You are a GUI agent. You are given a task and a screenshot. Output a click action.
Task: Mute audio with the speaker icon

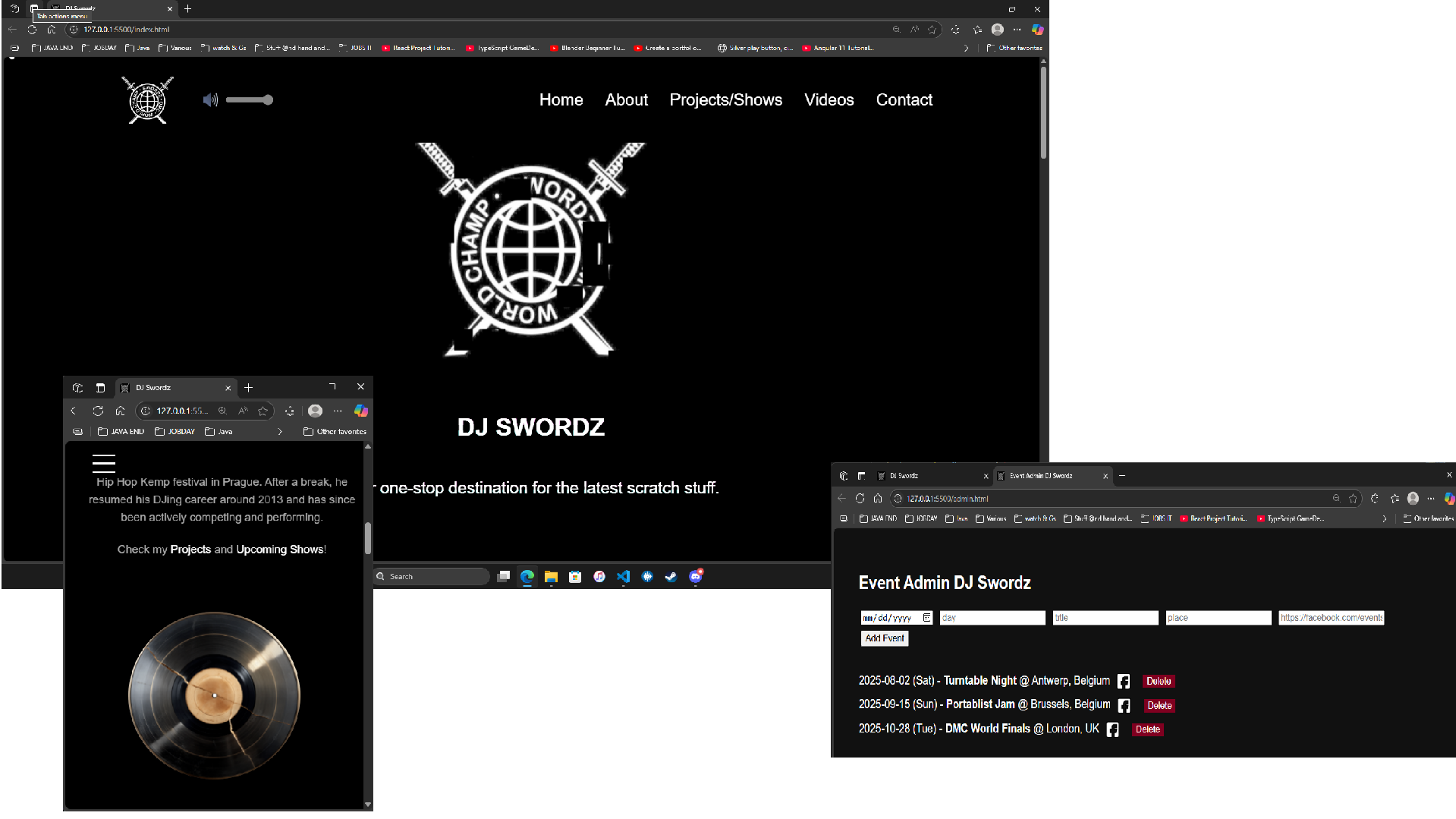[x=209, y=99]
